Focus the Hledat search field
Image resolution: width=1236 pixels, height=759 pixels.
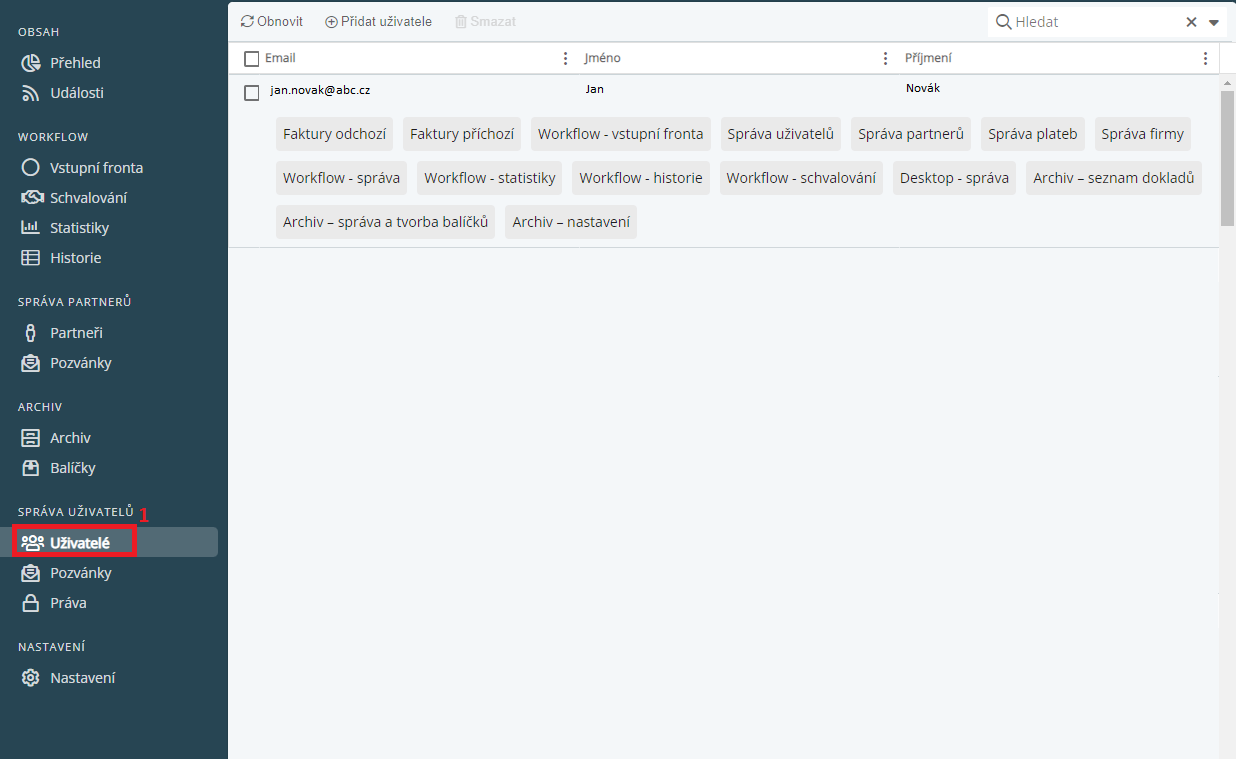coord(1095,22)
